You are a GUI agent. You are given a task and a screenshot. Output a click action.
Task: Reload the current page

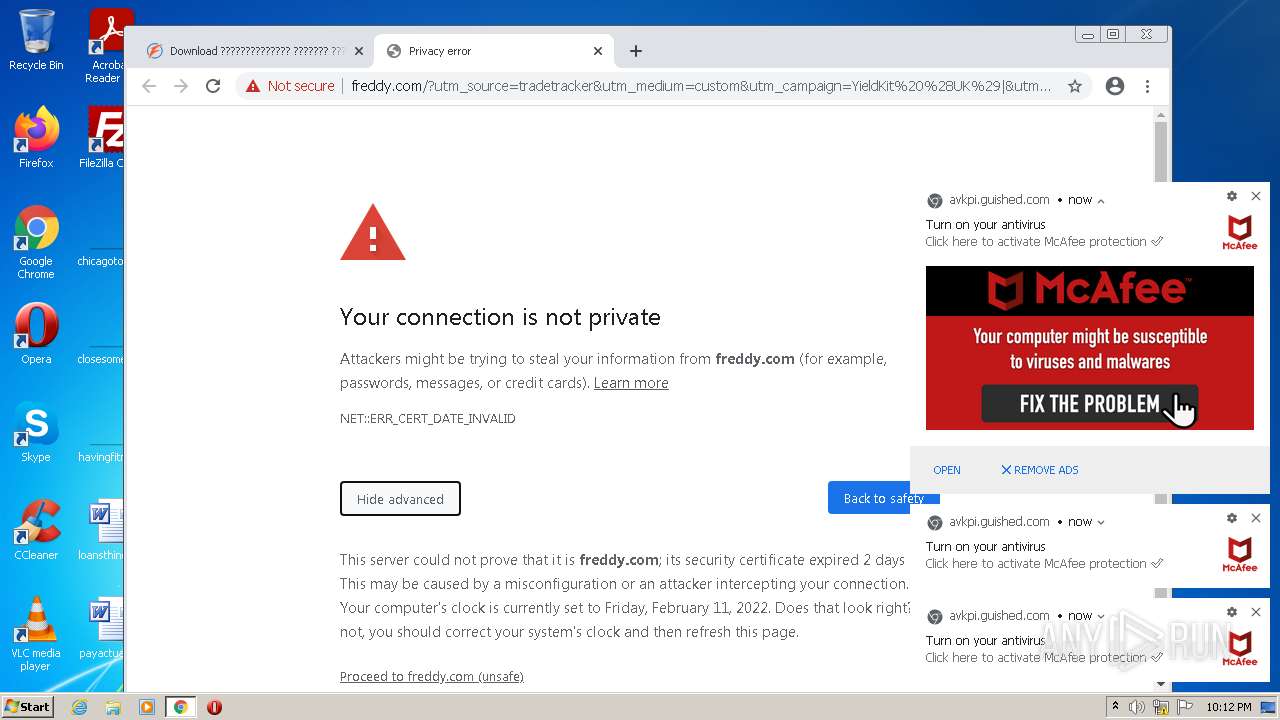(x=213, y=86)
